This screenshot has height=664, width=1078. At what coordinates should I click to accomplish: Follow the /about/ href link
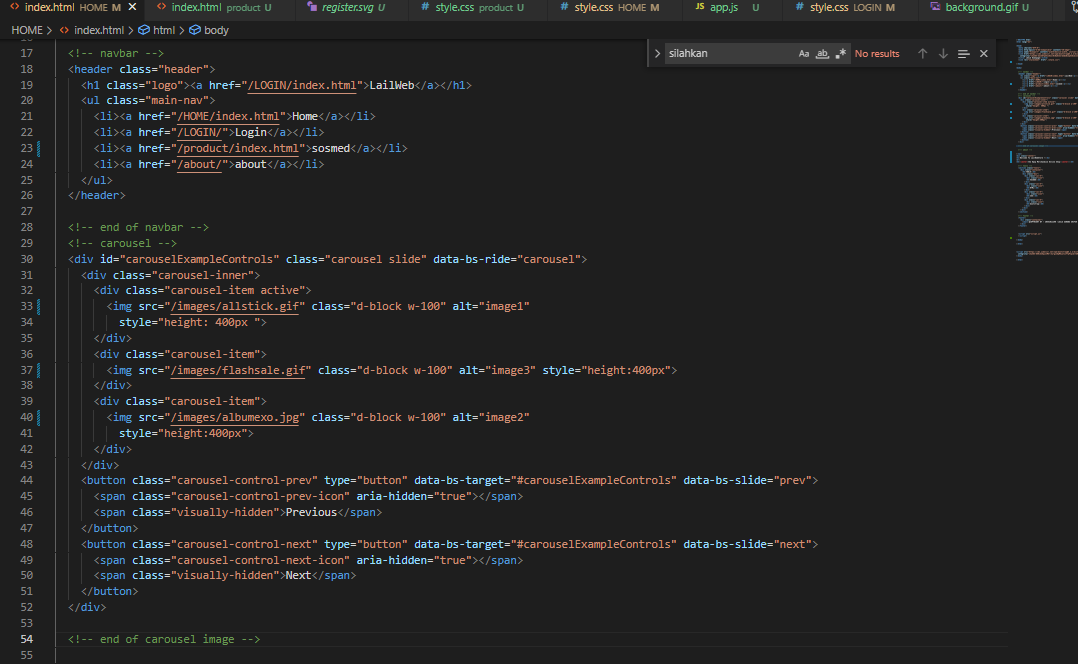pos(199,164)
